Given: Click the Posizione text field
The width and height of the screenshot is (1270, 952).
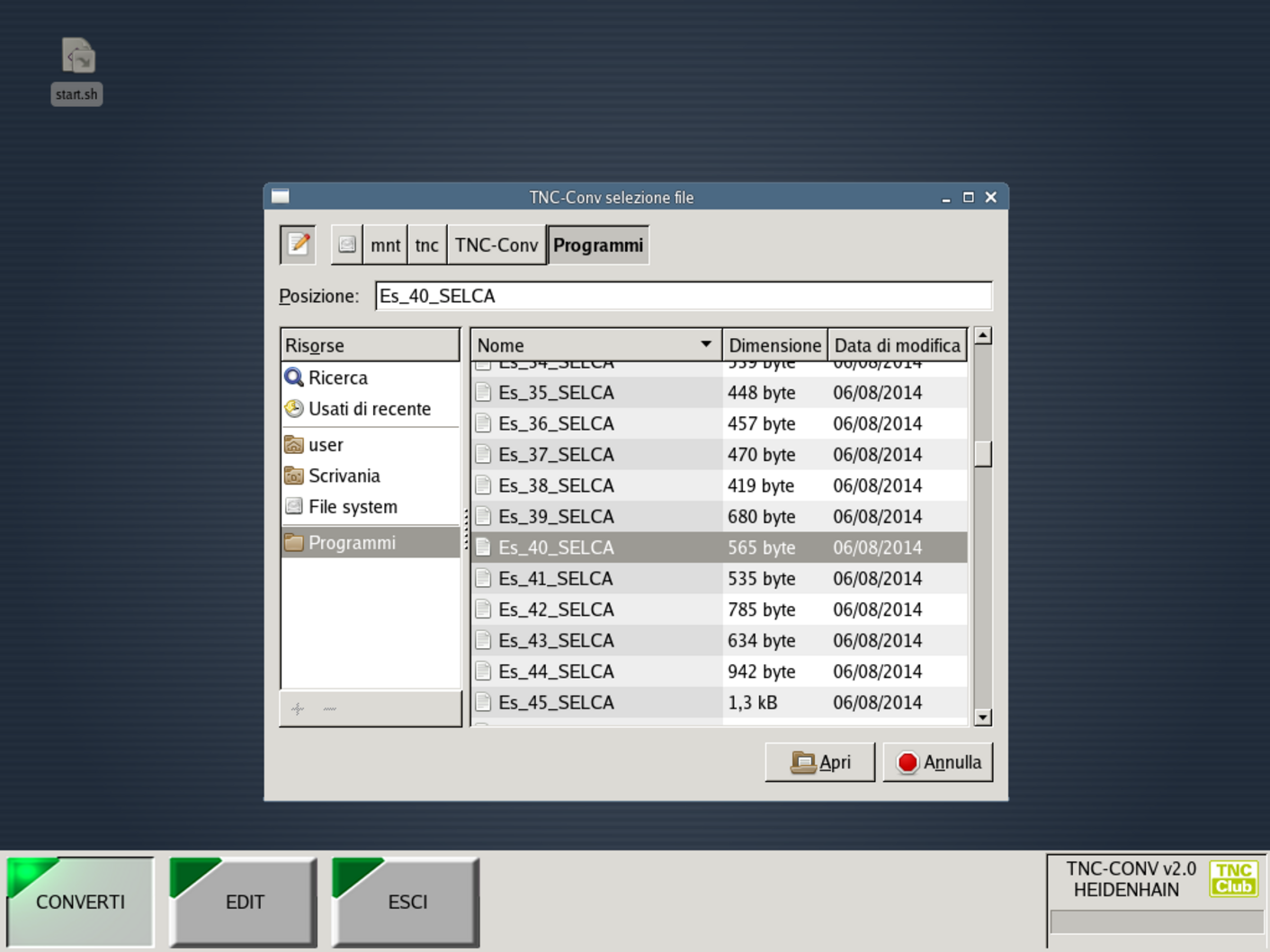Looking at the screenshot, I should 683,296.
